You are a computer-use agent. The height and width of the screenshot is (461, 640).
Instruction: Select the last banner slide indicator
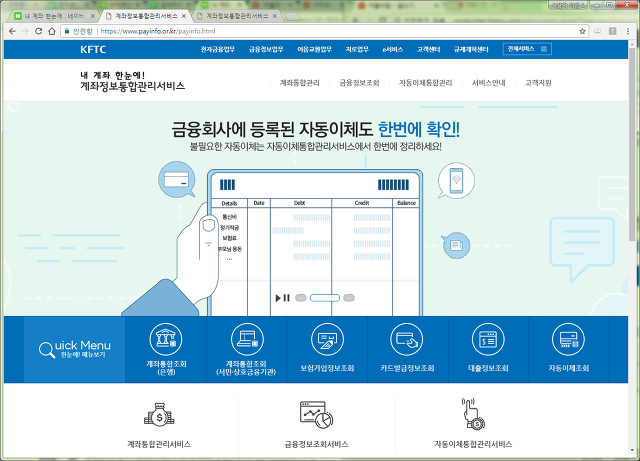pyautogui.click(x=349, y=298)
